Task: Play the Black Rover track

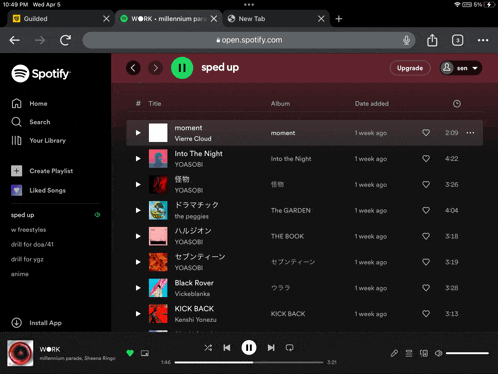Action: coord(138,288)
